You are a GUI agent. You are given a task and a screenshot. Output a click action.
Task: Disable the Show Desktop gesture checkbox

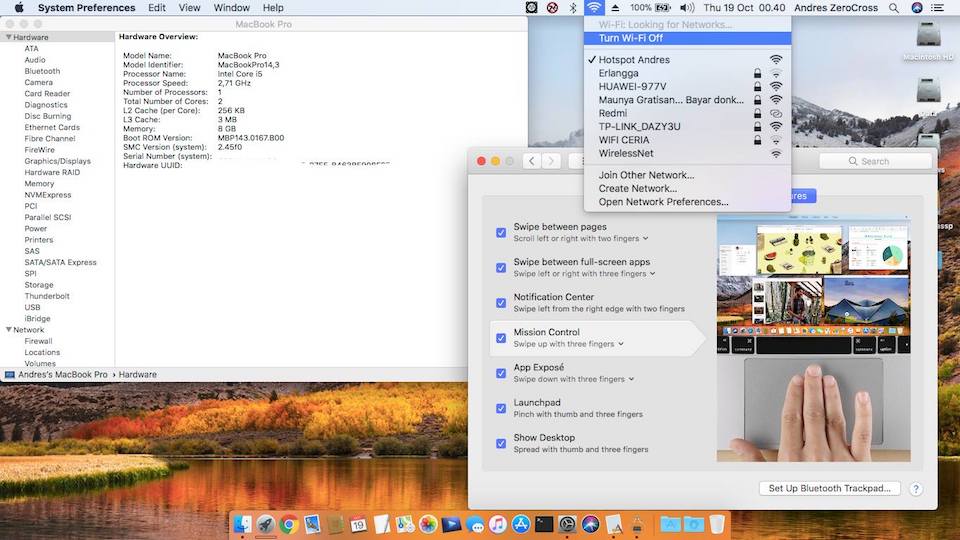501,443
